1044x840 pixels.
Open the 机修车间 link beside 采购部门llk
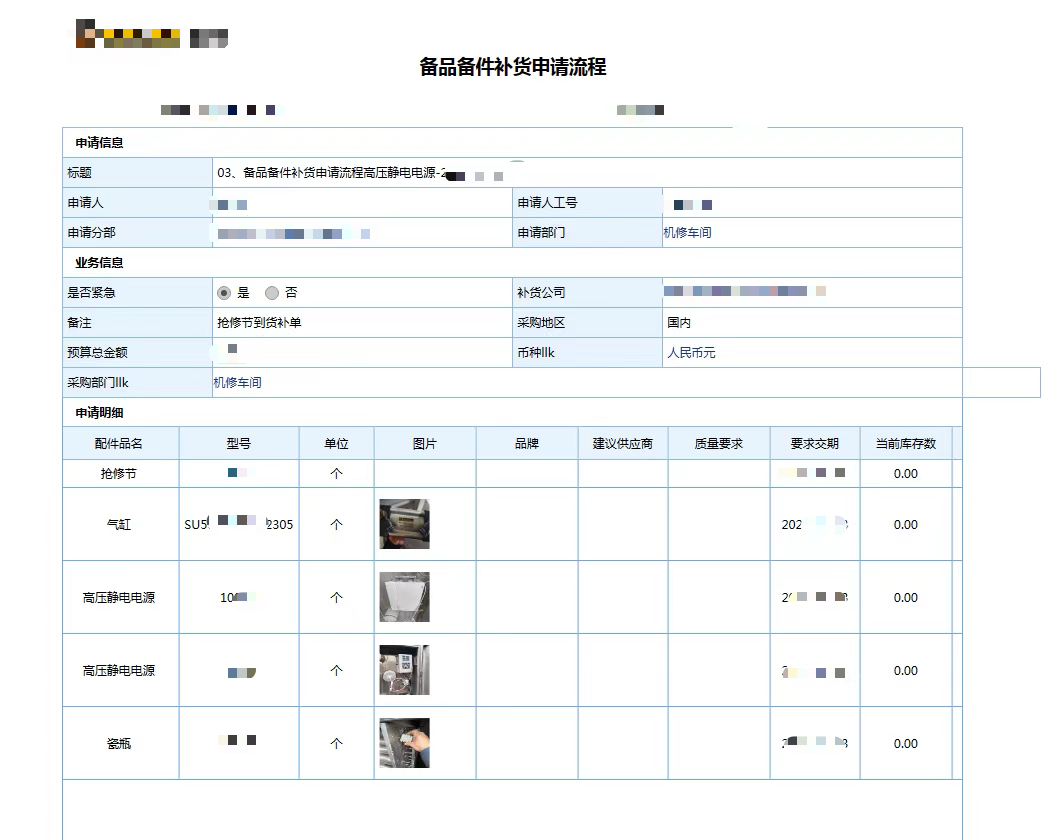click(237, 383)
